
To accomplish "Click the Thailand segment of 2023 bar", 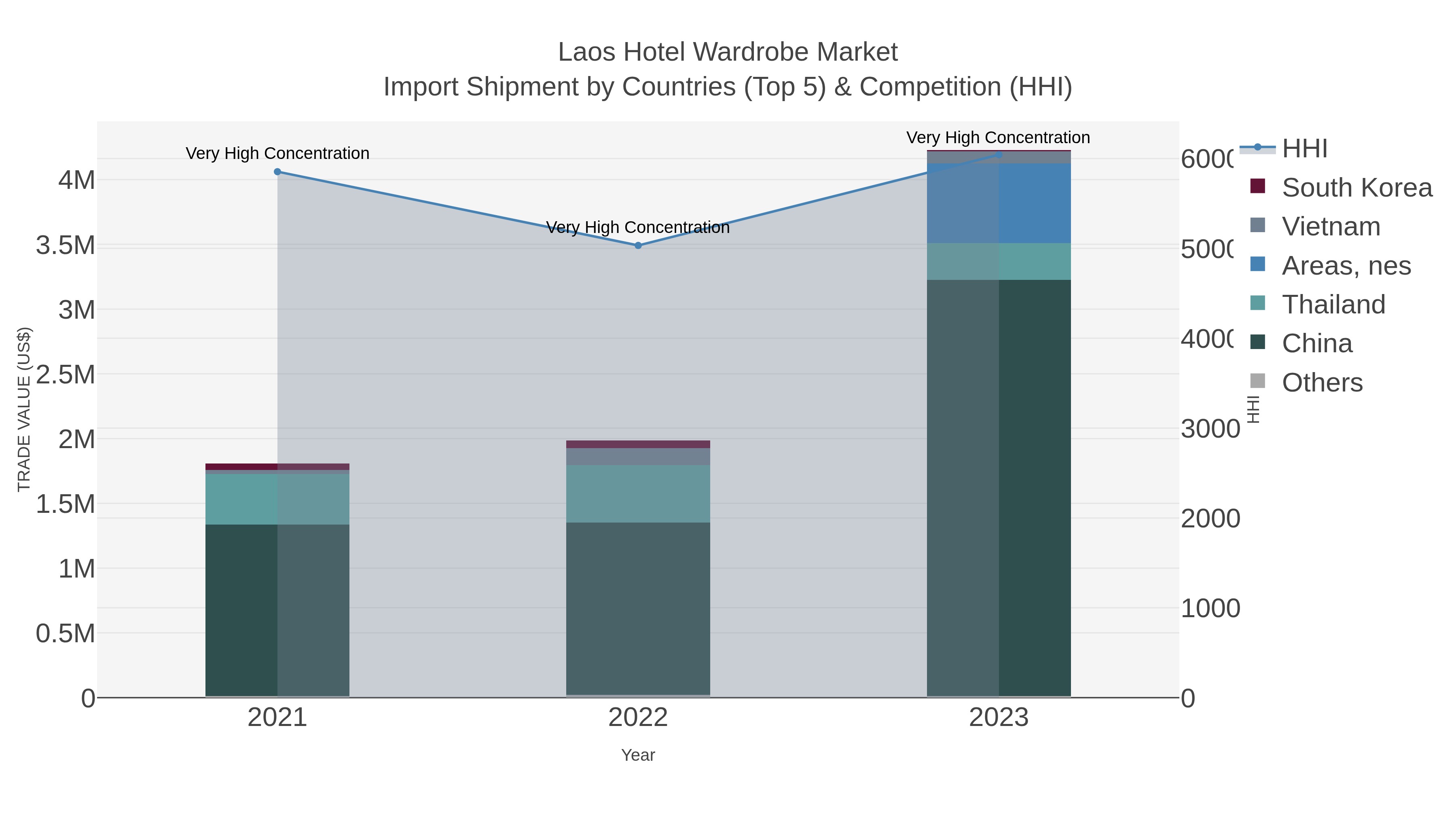I will 999,262.
